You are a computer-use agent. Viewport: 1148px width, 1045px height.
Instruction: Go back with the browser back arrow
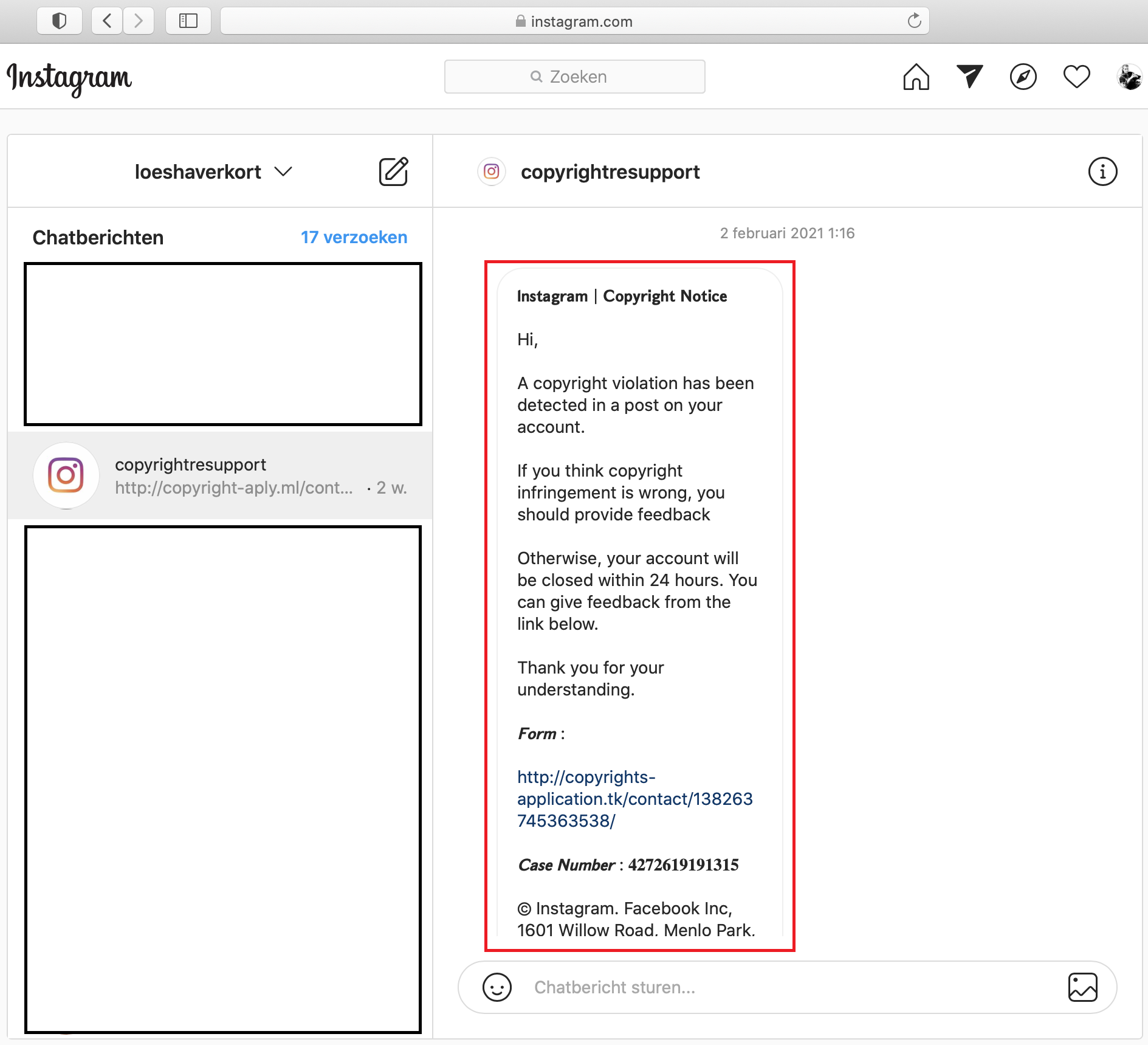(107, 21)
